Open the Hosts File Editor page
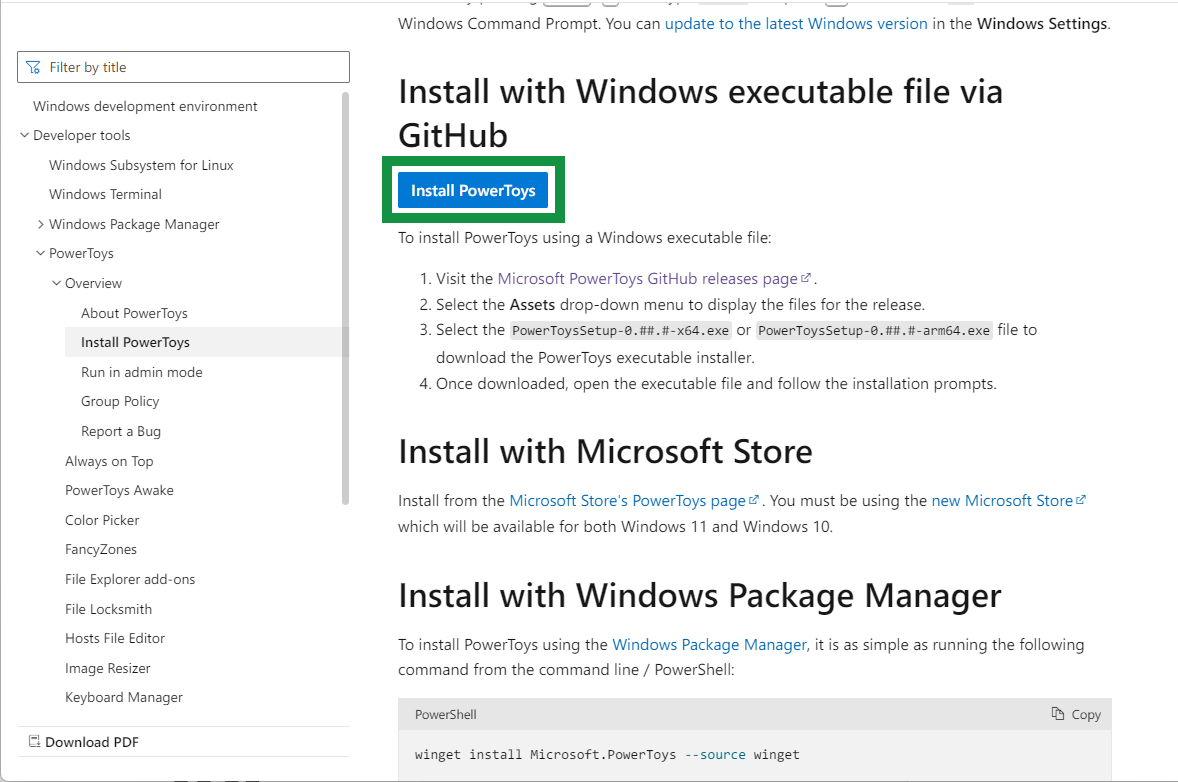Image resolution: width=1178 pixels, height=782 pixels. (115, 639)
